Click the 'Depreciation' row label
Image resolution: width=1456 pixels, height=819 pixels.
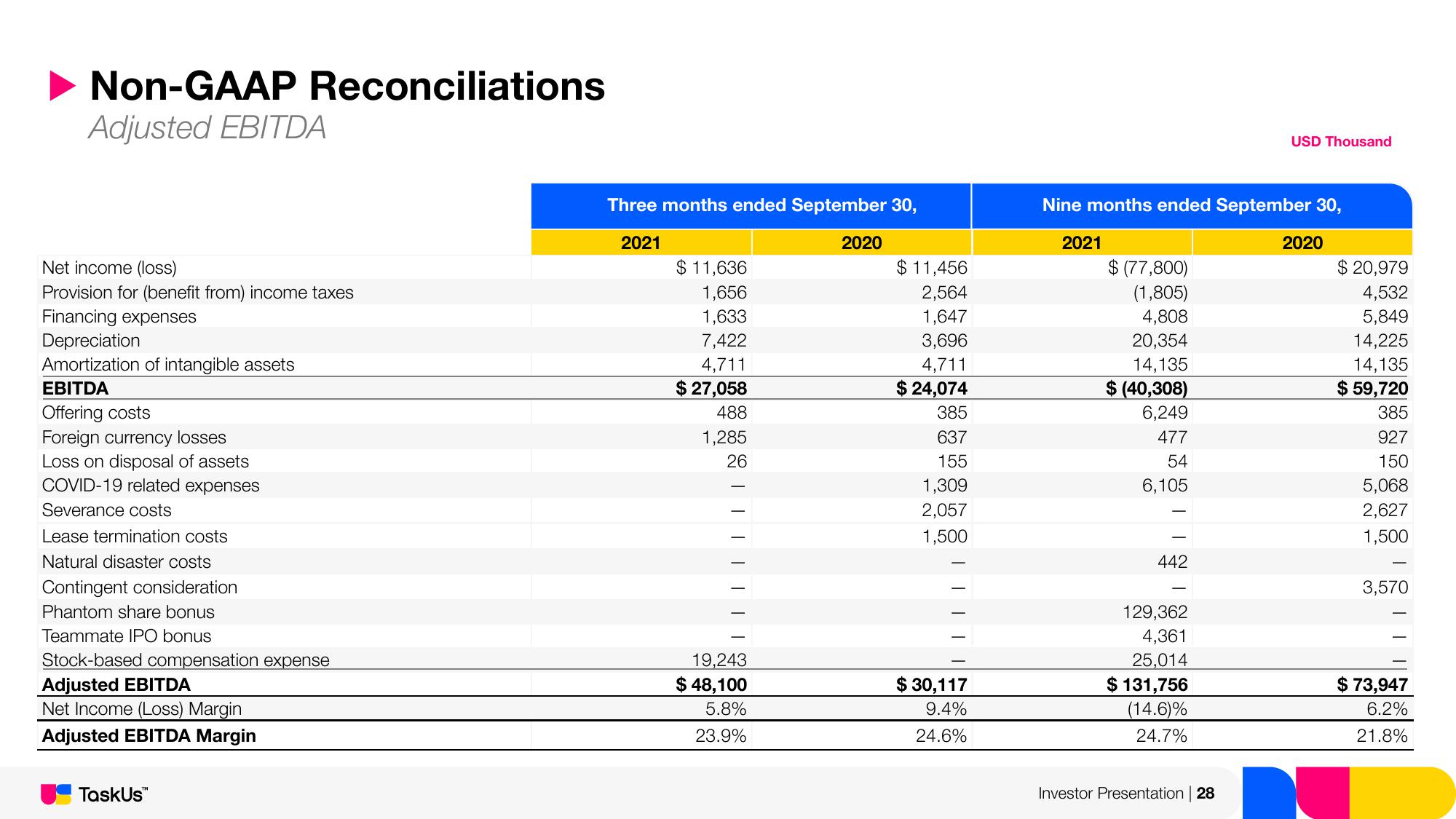(x=91, y=341)
